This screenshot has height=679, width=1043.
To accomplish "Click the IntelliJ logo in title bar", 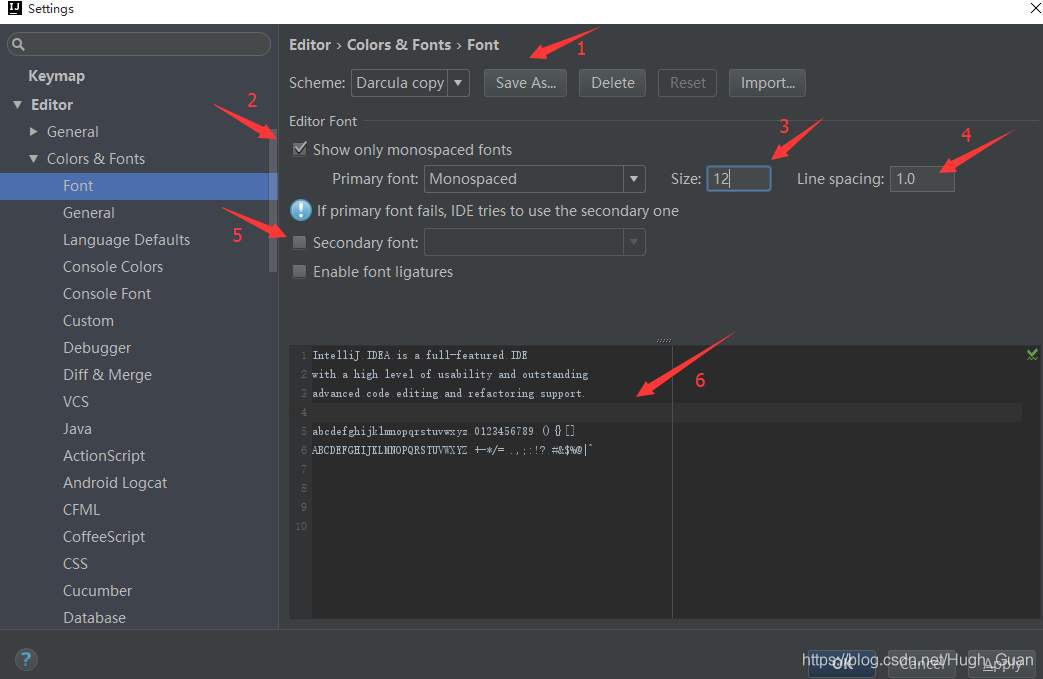I will (x=15, y=8).
